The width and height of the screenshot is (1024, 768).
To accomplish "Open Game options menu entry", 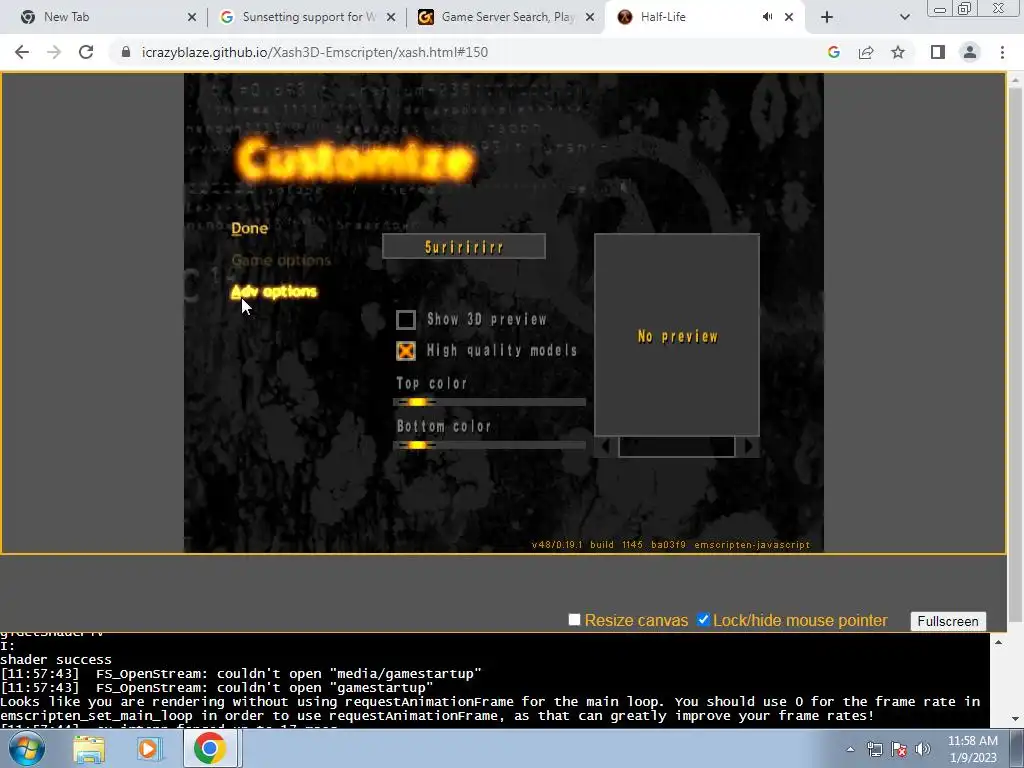I will point(281,260).
